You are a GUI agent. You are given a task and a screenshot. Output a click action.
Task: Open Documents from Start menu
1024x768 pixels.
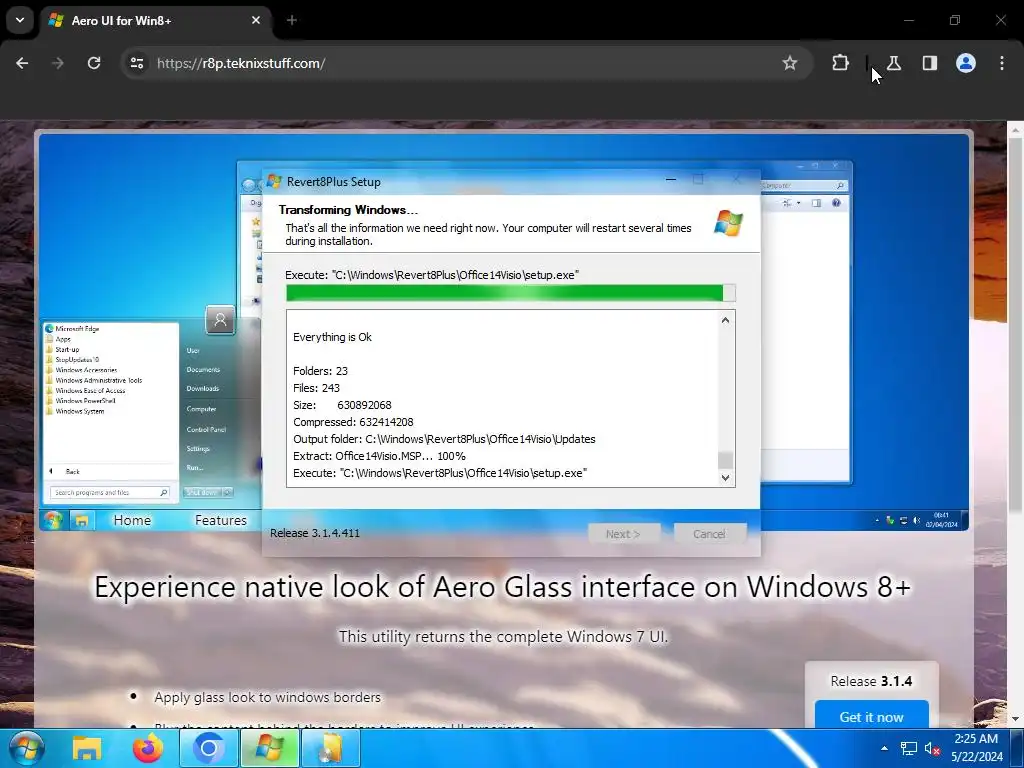(203, 370)
